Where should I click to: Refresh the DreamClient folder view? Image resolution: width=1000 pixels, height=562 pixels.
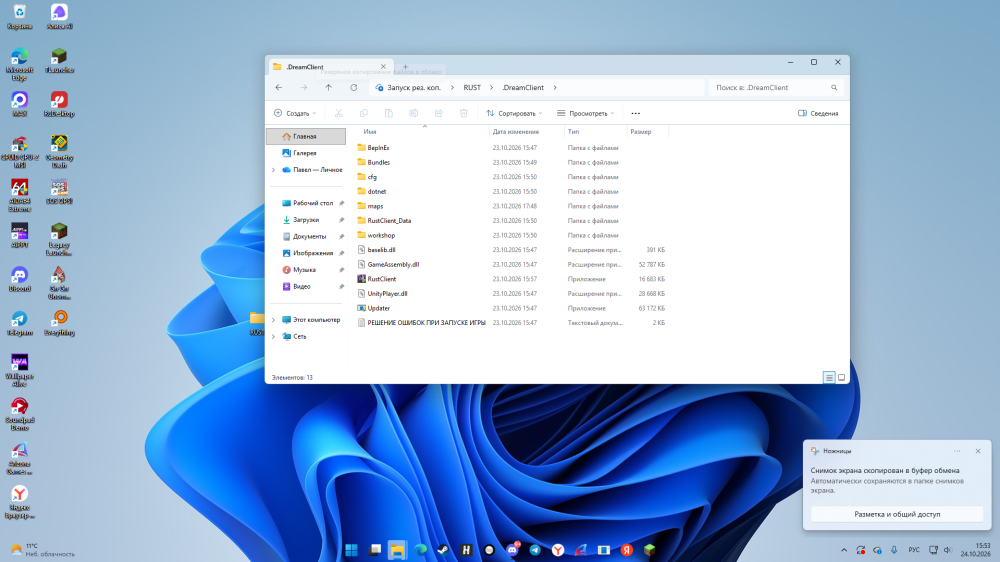(x=353, y=87)
